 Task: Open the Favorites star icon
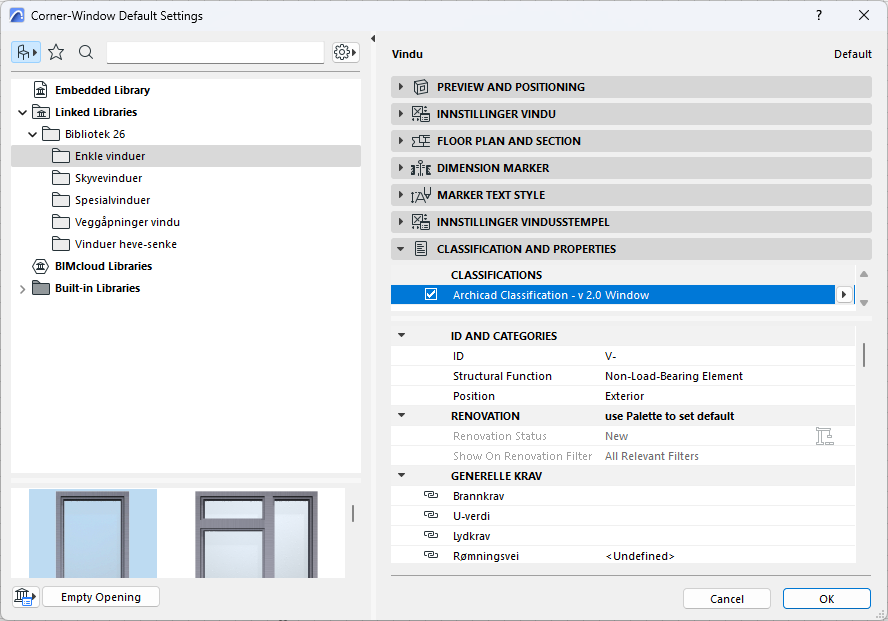click(56, 52)
